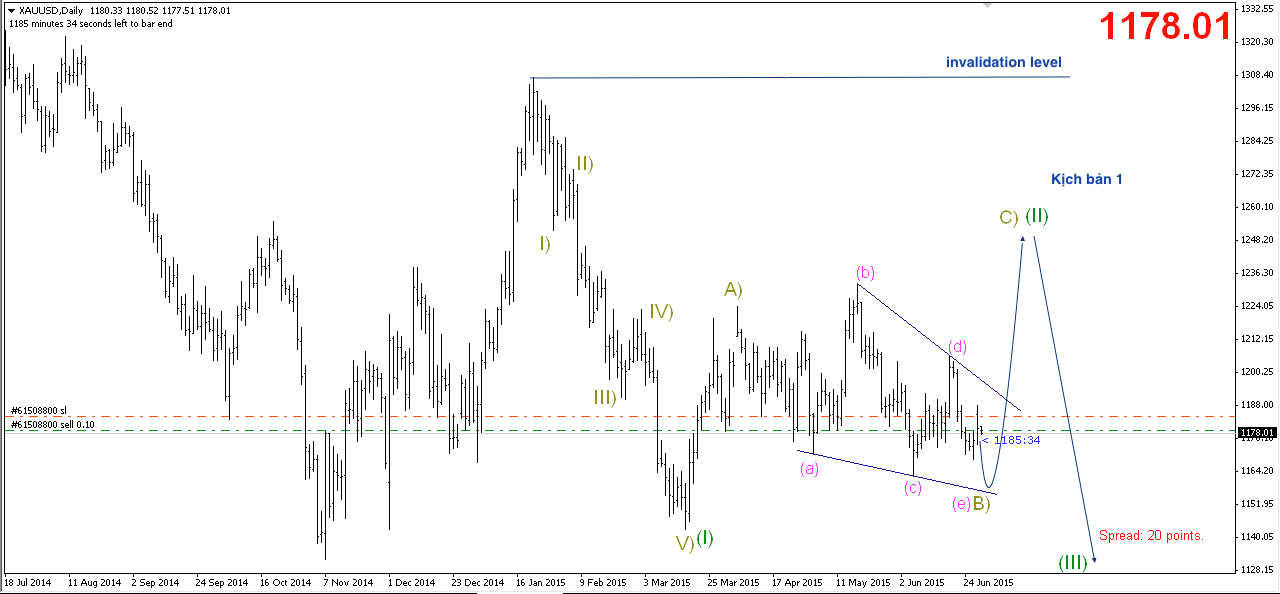Screen dimensions: 1280x594
Task: Select the "#61508800 sell 0.10" order label
Action: 53,425
